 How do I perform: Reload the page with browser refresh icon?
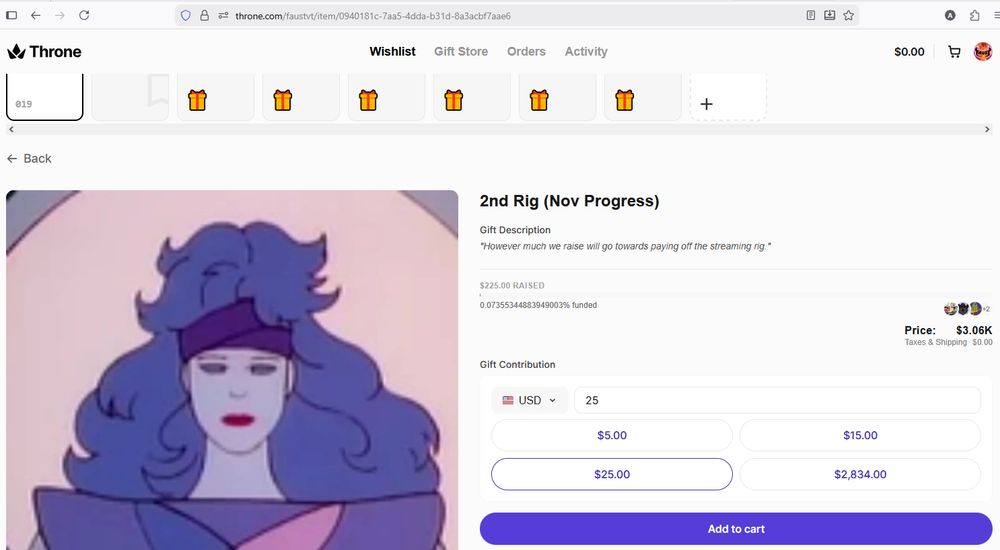pyautogui.click(x=84, y=15)
